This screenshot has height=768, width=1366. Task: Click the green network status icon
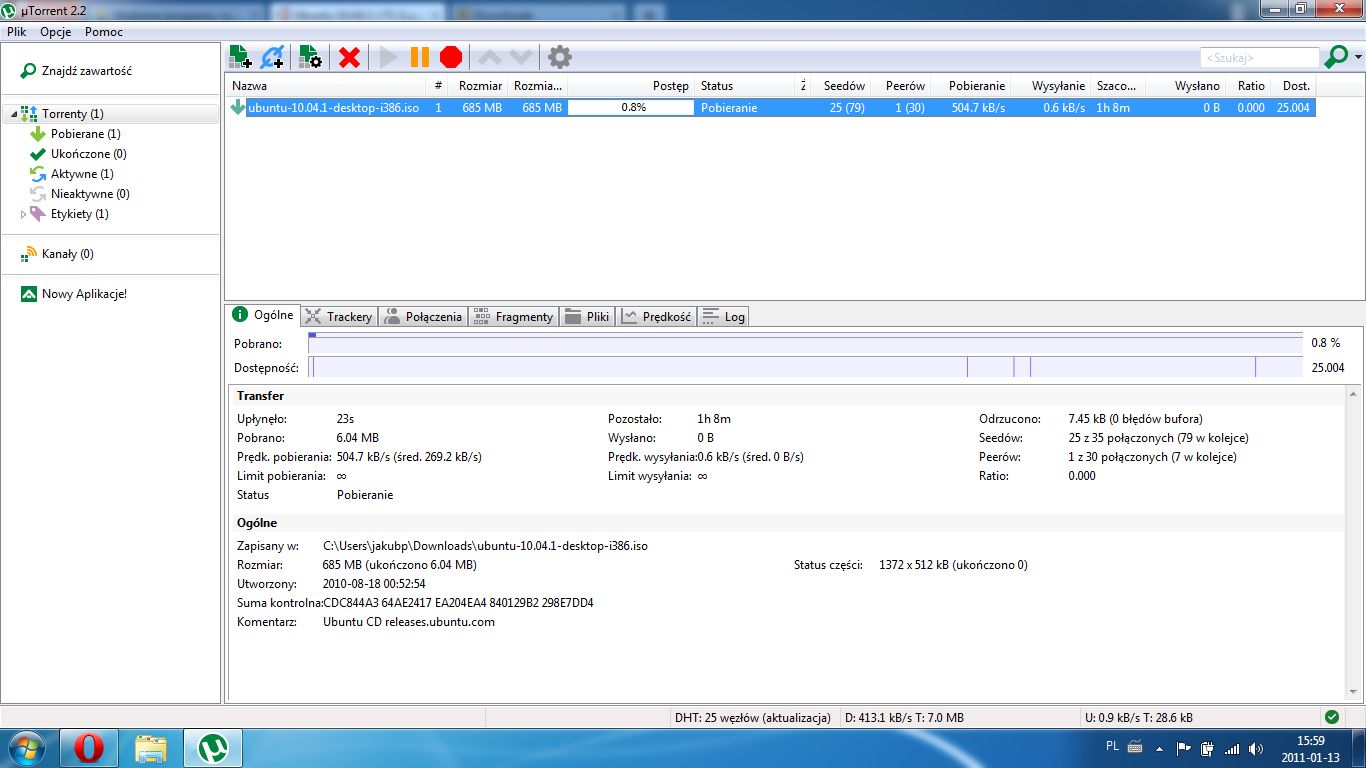[1331, 717]
